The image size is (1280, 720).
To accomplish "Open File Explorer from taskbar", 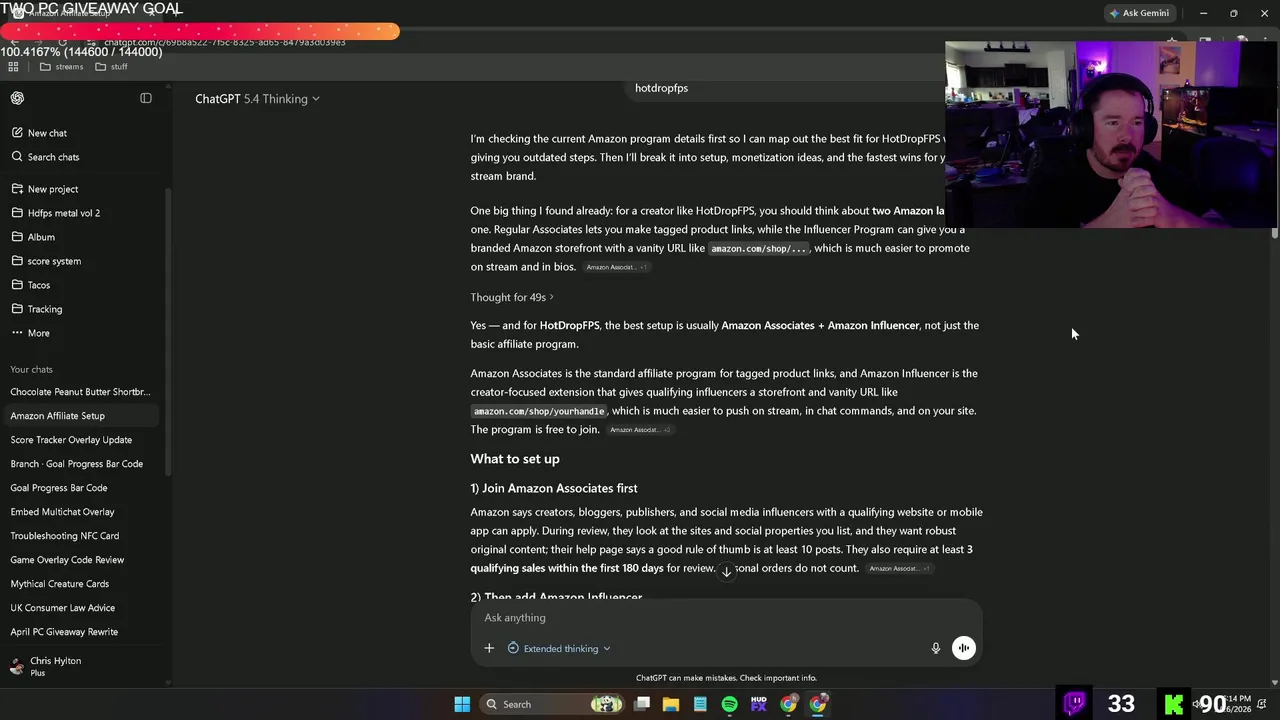I will point(671,704).
